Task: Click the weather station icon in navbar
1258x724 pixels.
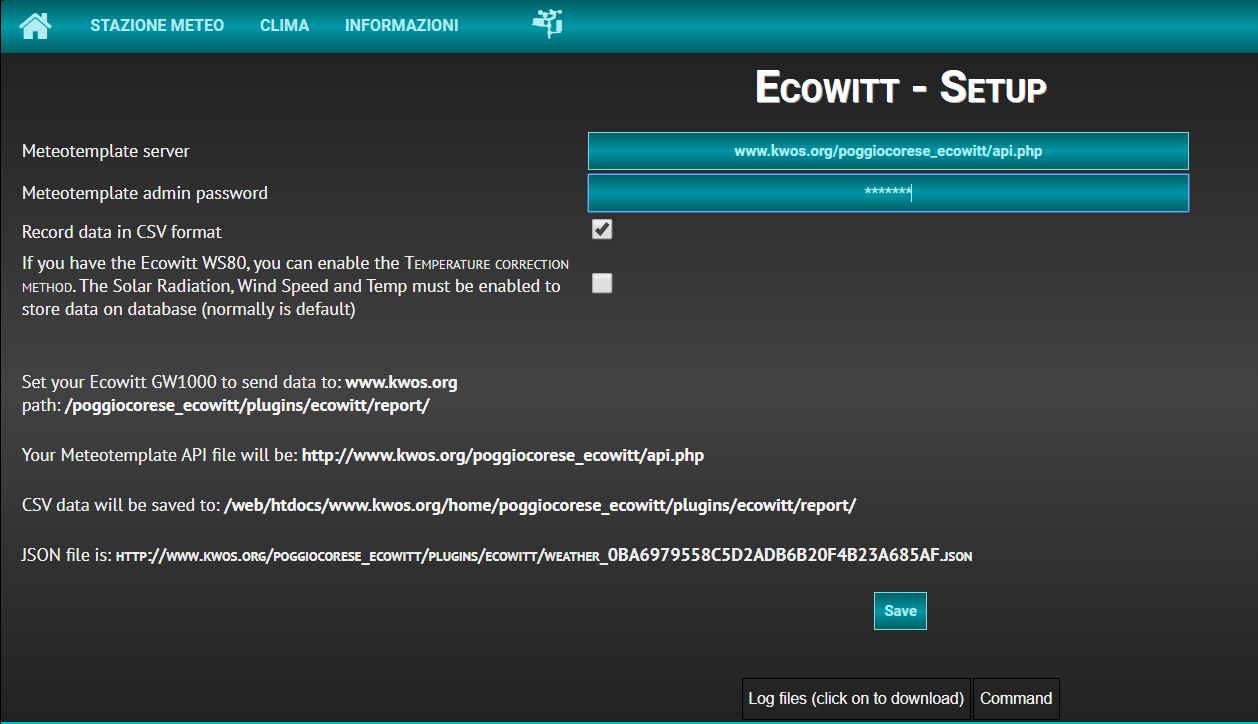Action: [x=547, y=22]
